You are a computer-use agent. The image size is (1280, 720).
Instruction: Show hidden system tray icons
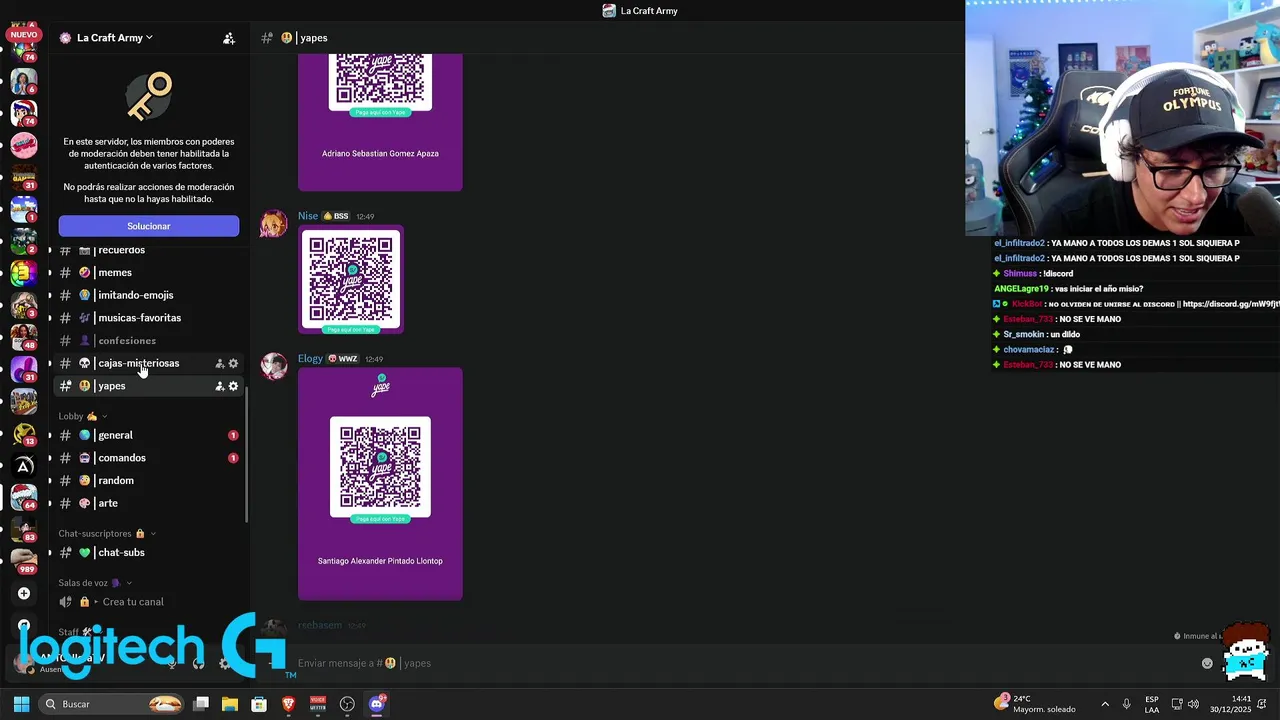1105,704
